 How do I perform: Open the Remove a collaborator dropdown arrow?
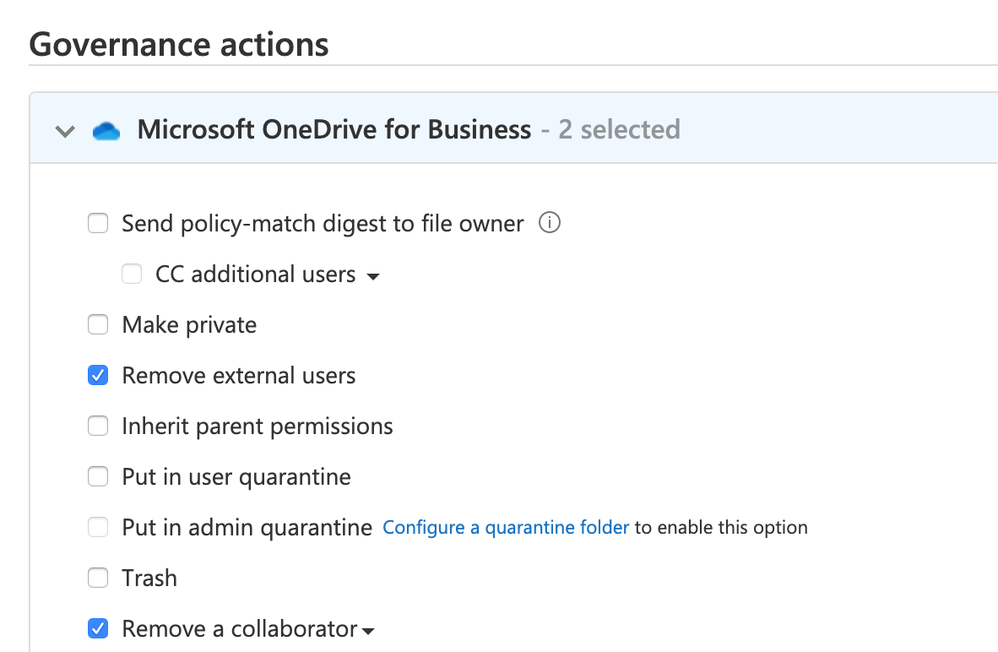click(368, 631)
